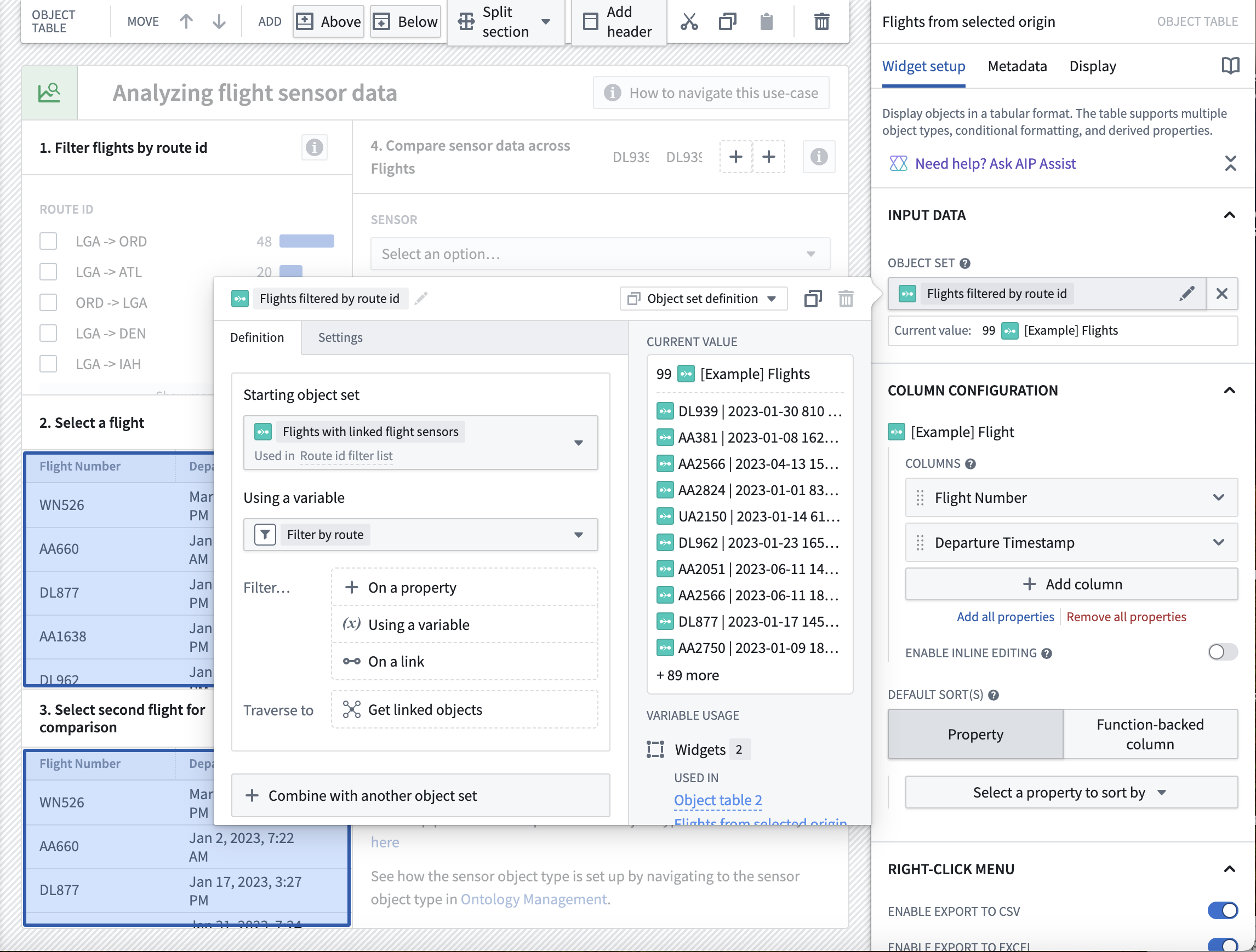Click the Select an option sensor field
Screen dimensions: 1256x952
600,254
